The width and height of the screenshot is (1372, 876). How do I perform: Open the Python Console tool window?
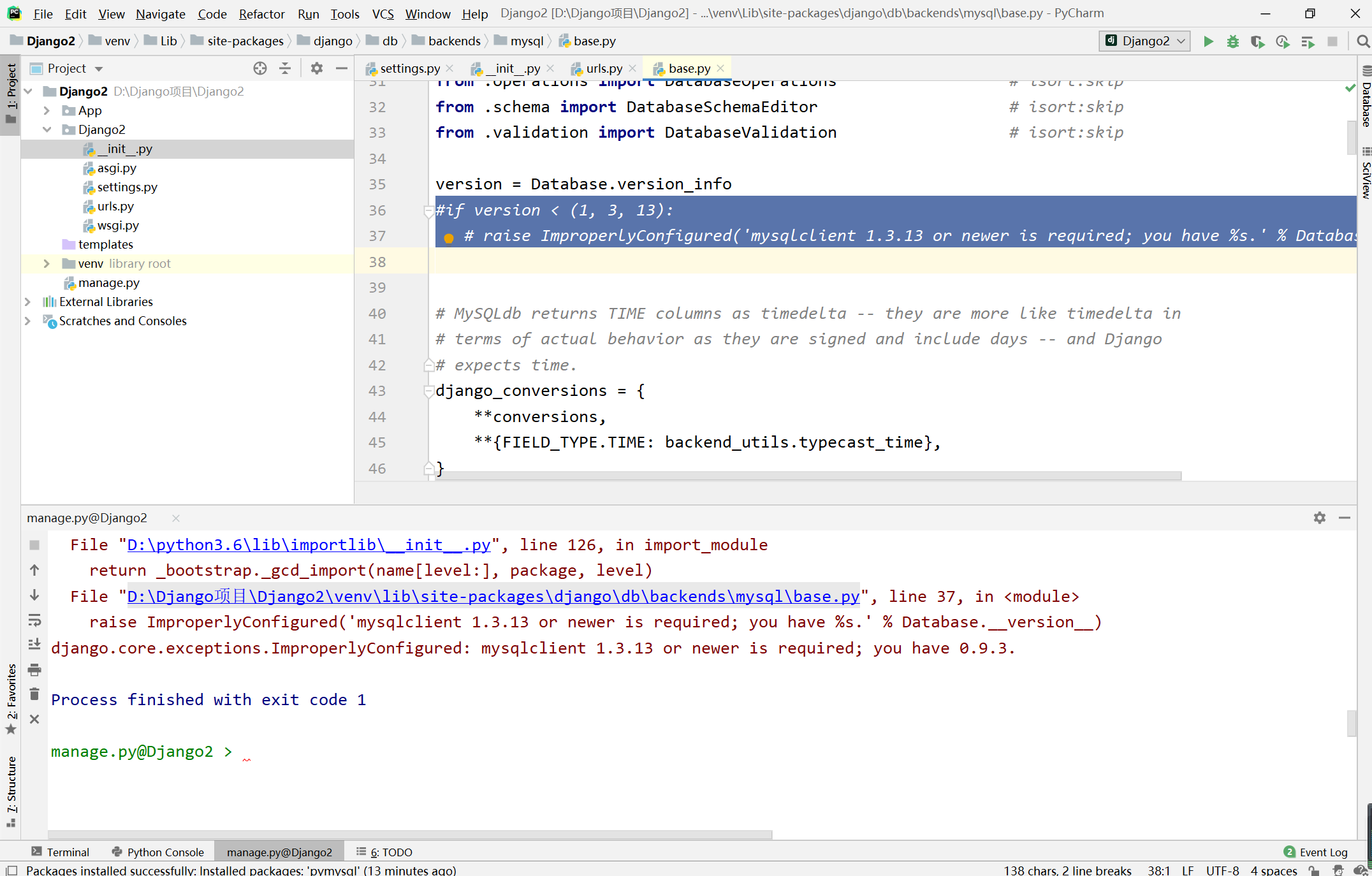point(157,852)
